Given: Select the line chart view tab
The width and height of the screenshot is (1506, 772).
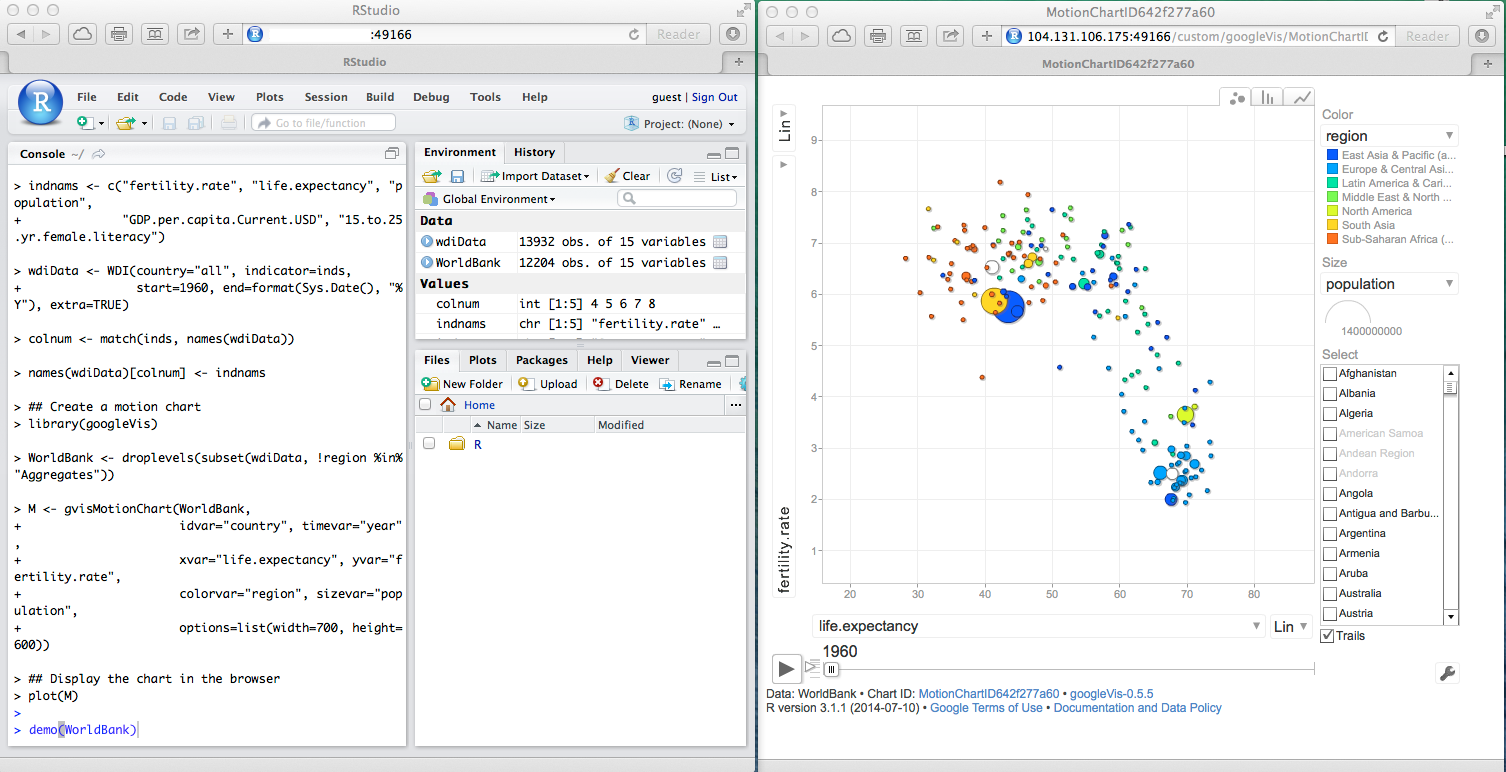Looking at the screenshot, I should [x=1301, y=97].
